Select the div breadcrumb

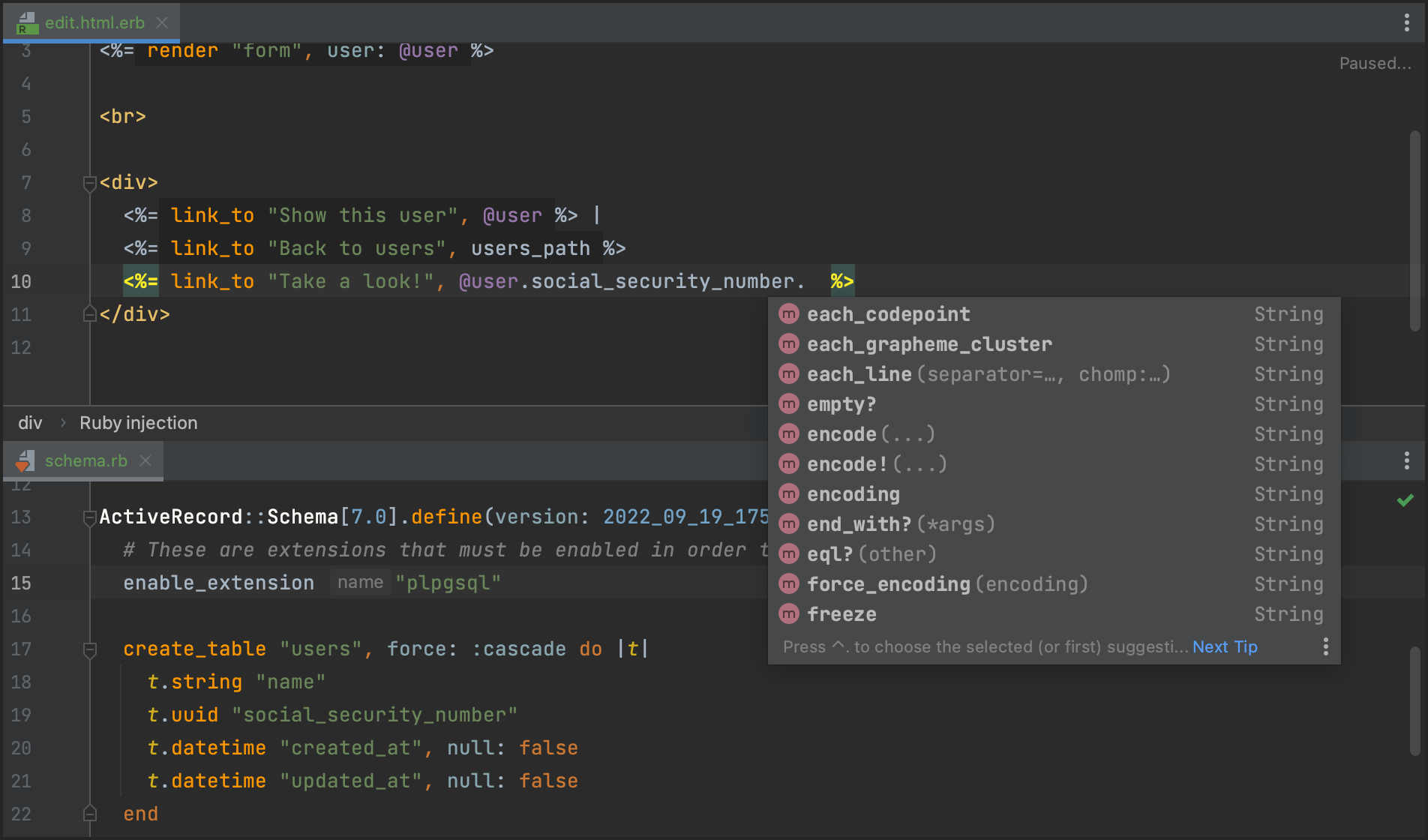[30, 423]
